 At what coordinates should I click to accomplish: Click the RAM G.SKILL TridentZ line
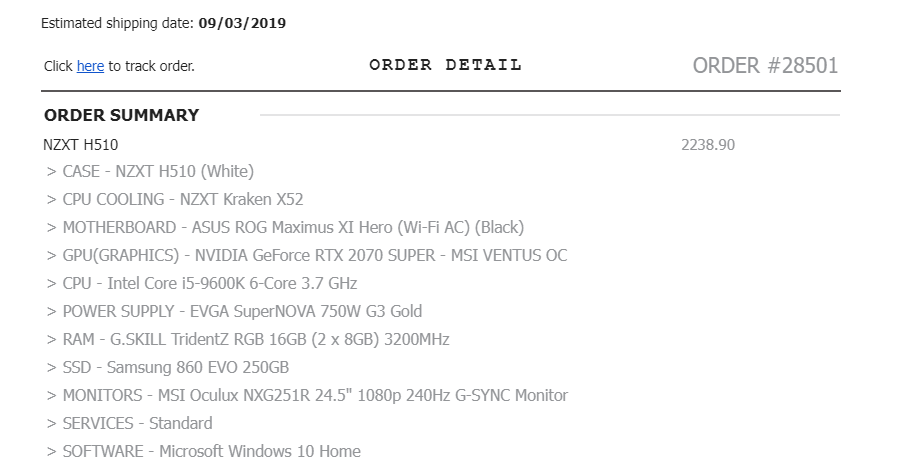pyautogui.click(x=248, y=339)
